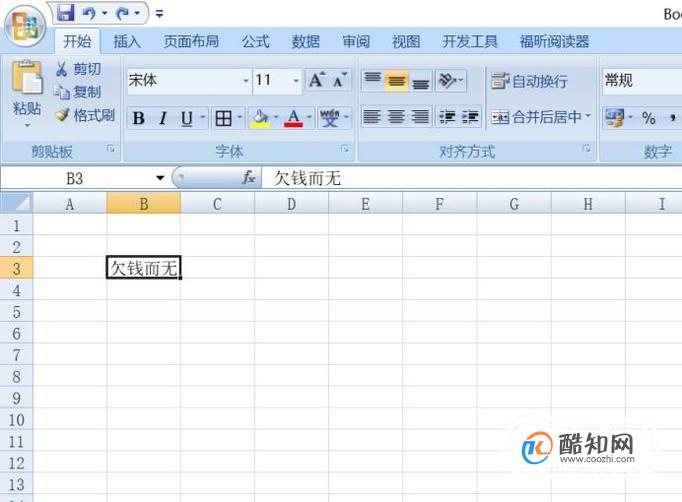
Task: Open 字体 group dialog launcher
Action: 345,149
